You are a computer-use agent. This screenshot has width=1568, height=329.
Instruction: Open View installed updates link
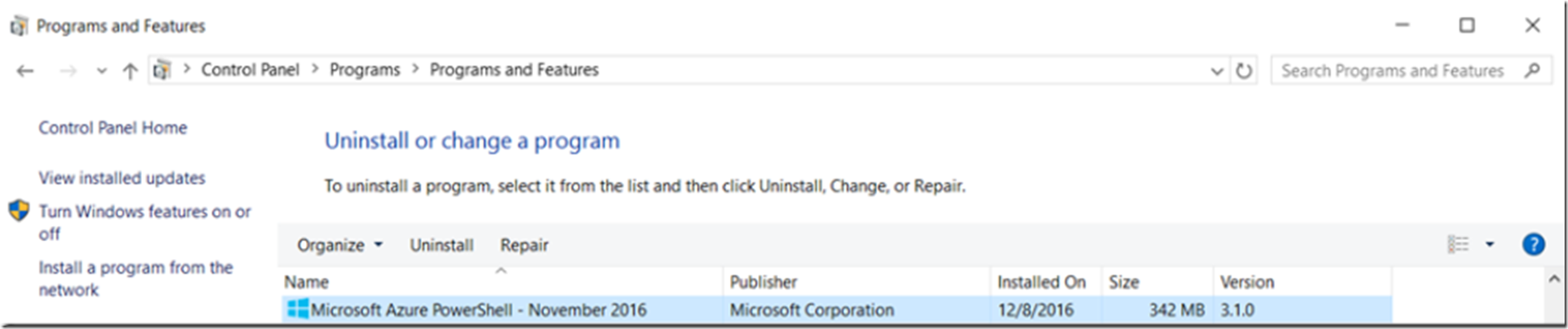(x=122, y=178)
